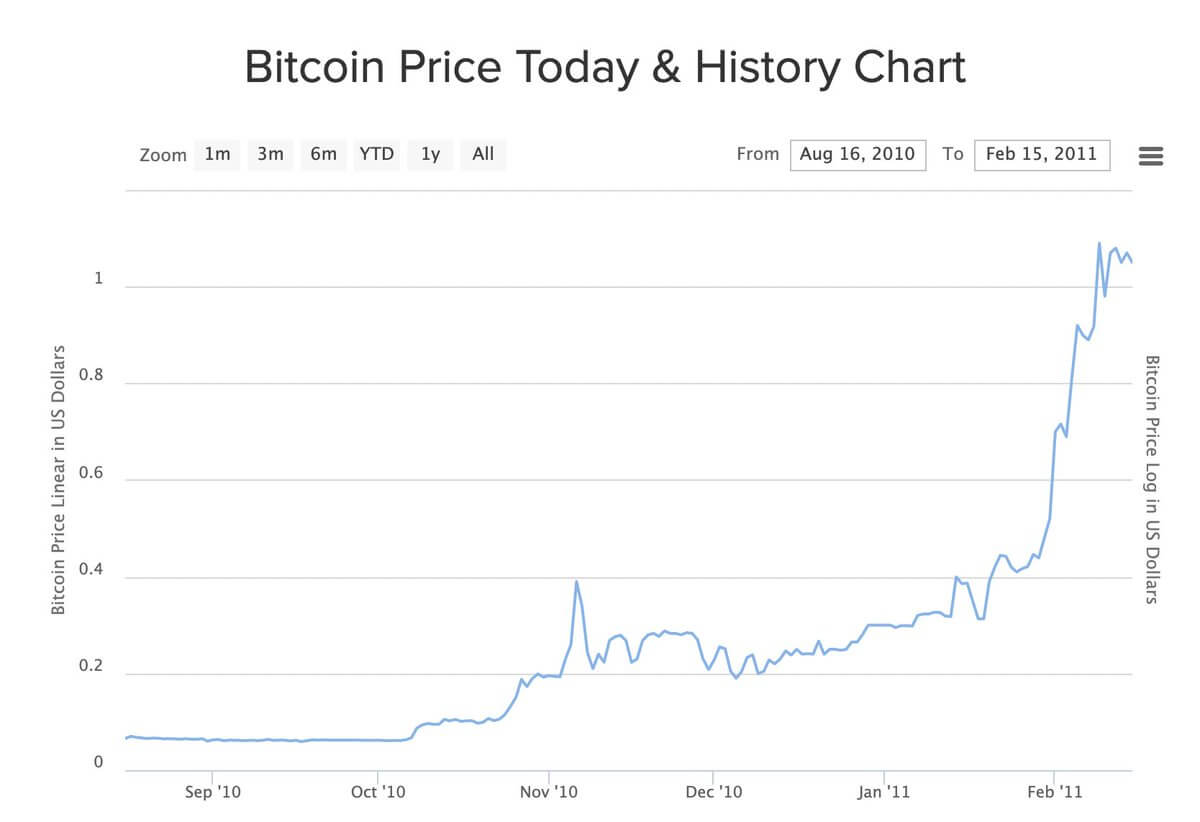
Task: Click the Sep '10 axis label
Action: [212, 791]
